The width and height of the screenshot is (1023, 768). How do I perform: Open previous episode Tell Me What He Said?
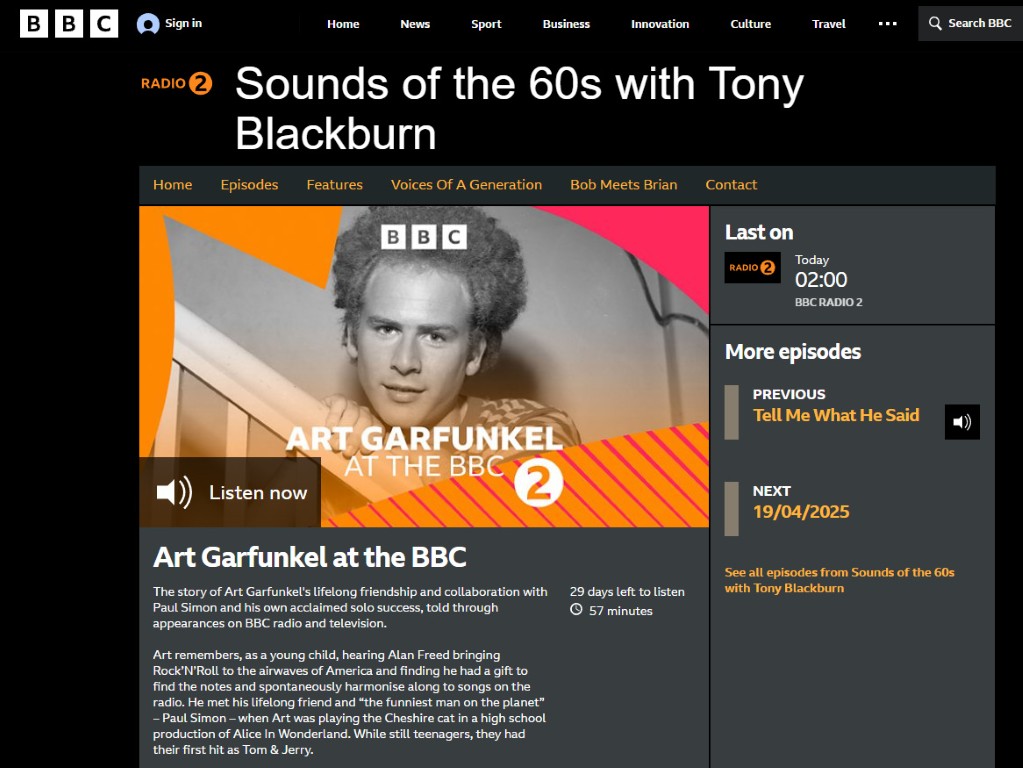pos(836,415)
